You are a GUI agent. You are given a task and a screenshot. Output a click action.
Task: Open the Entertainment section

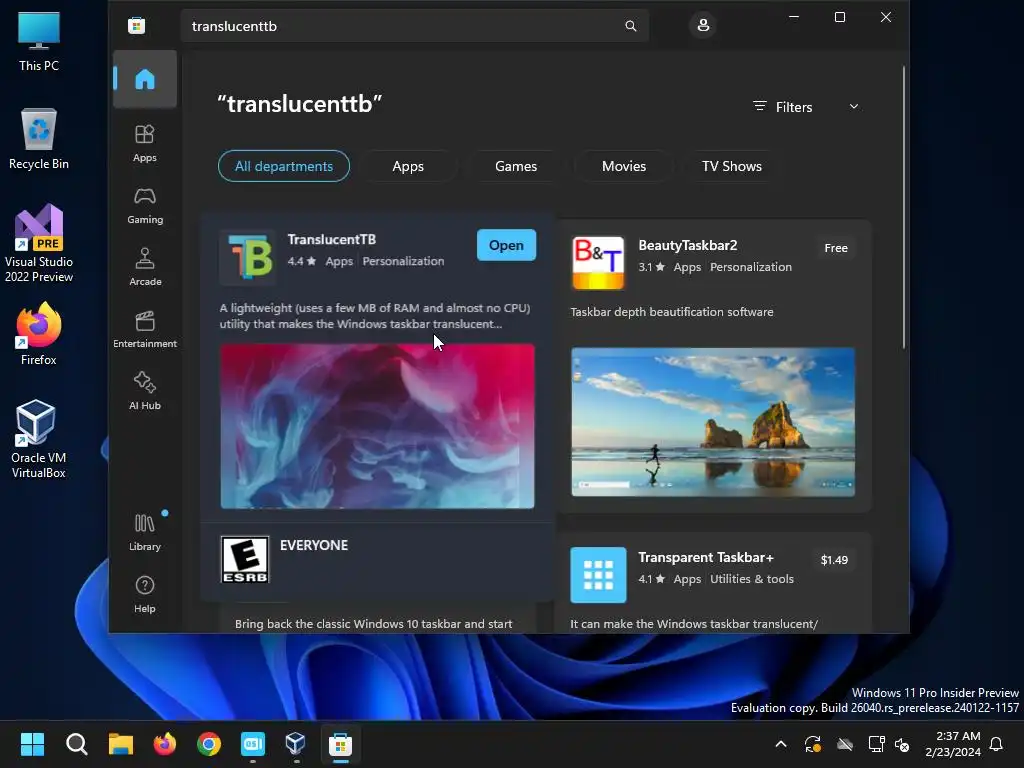[x=145, y=329]
